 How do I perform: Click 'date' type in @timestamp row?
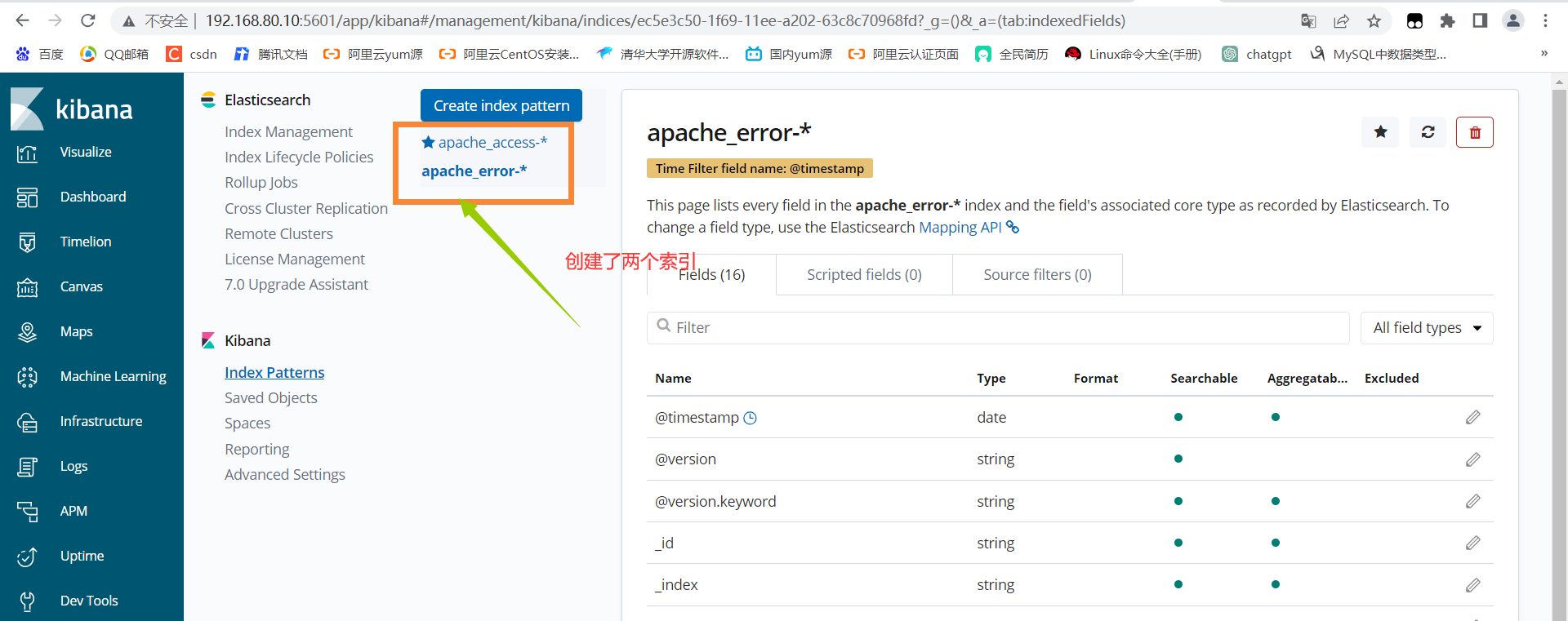click(x=991, y=418)
